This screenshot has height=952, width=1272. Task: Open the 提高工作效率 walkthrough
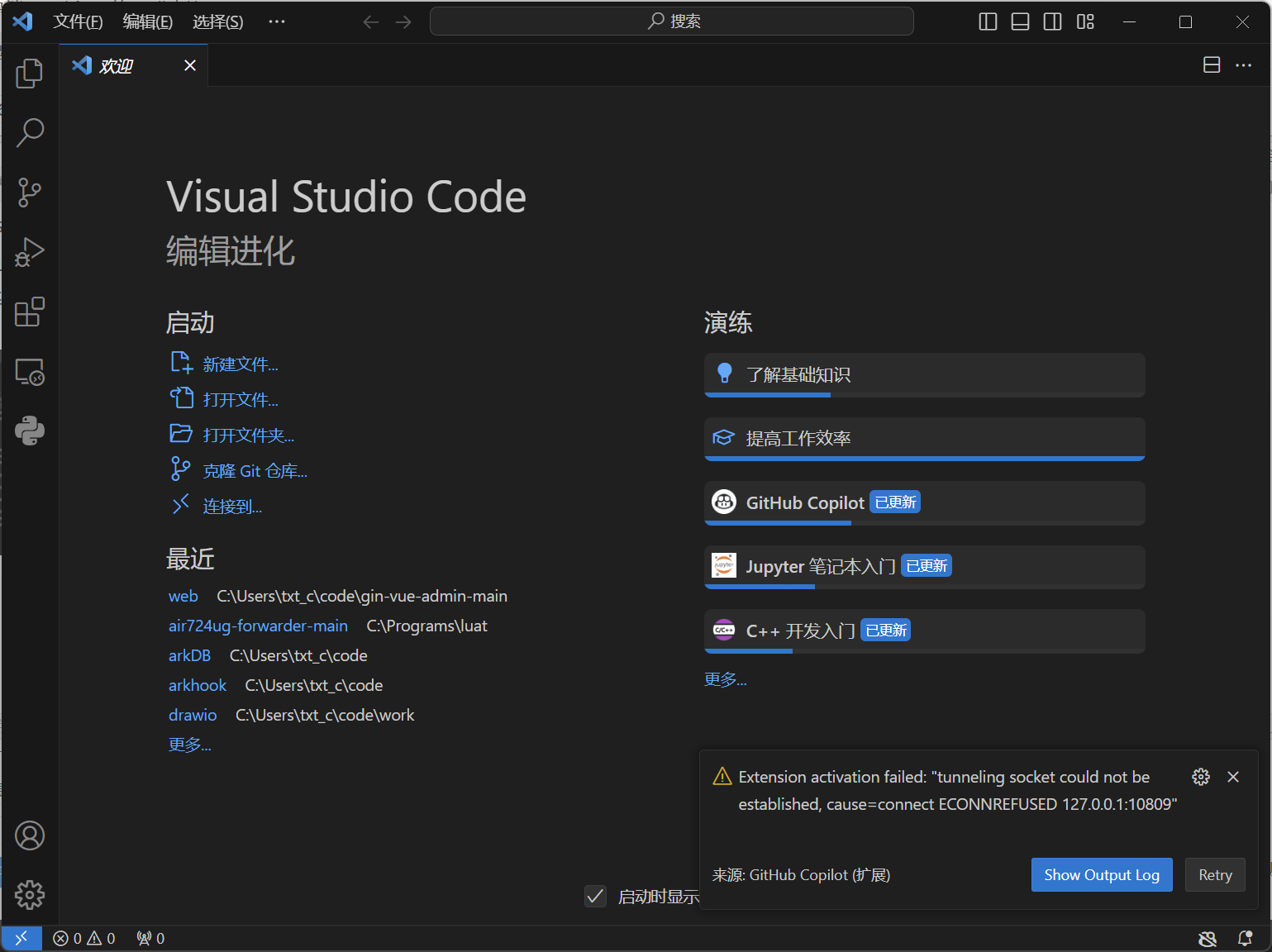click(925, 439)
